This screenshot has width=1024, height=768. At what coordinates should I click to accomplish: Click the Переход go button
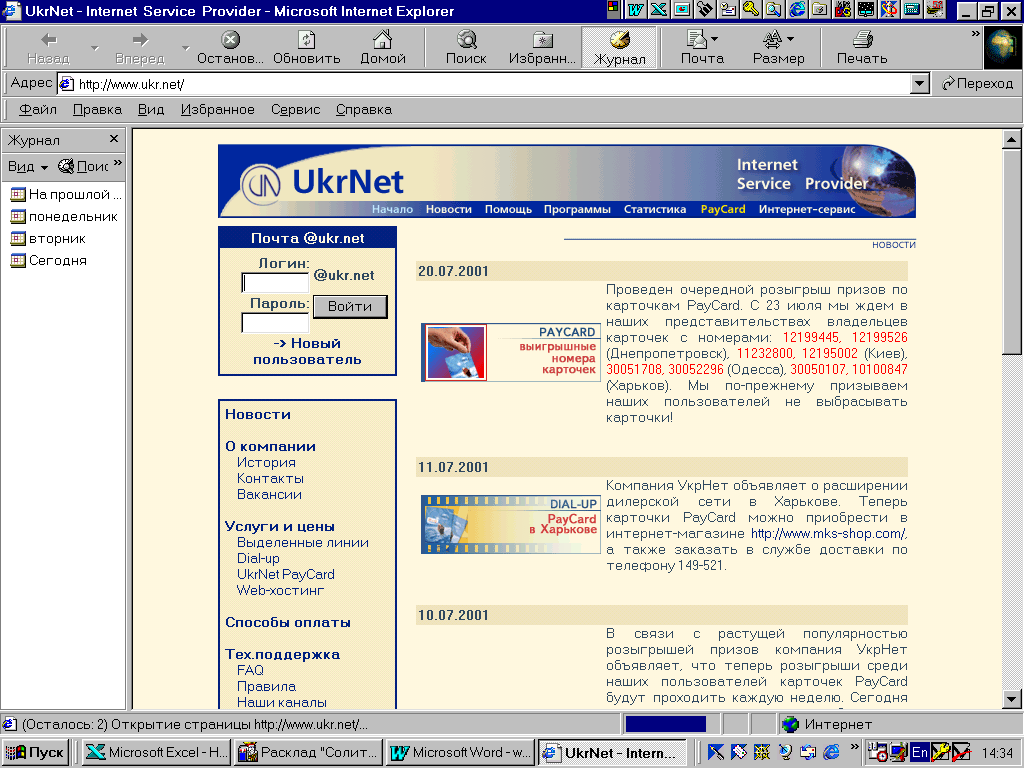click(x=978, y=84)
